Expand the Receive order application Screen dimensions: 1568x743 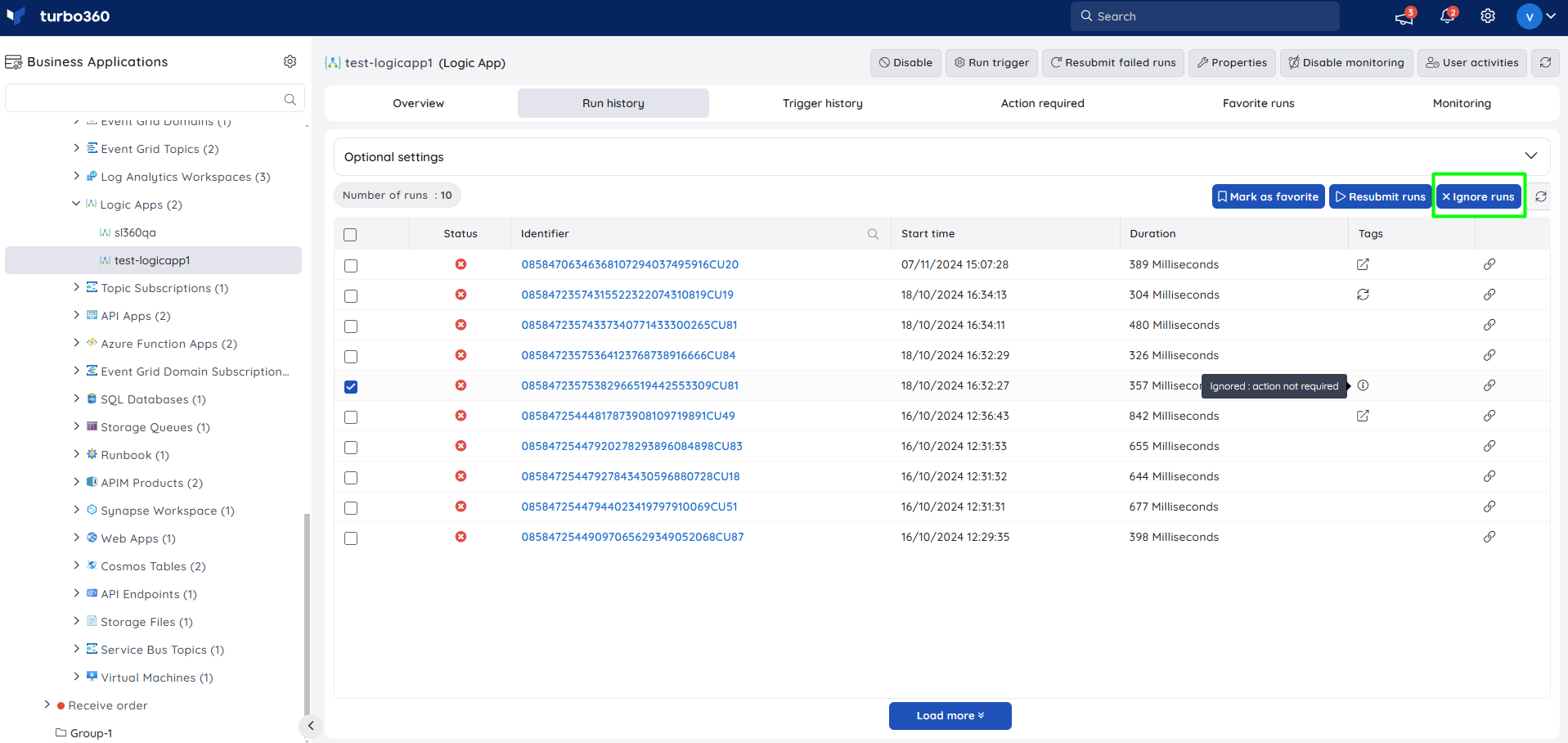47,705
